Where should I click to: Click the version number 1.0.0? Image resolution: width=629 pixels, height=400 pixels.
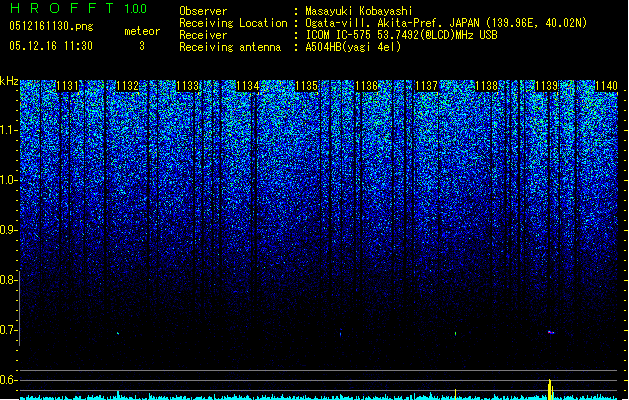(x=135, y=9)
